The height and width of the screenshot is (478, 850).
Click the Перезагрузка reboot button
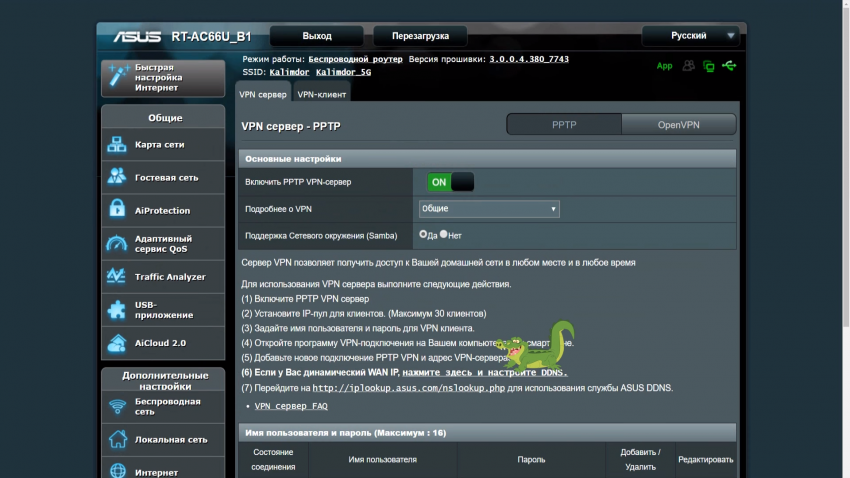click(420, 36)
